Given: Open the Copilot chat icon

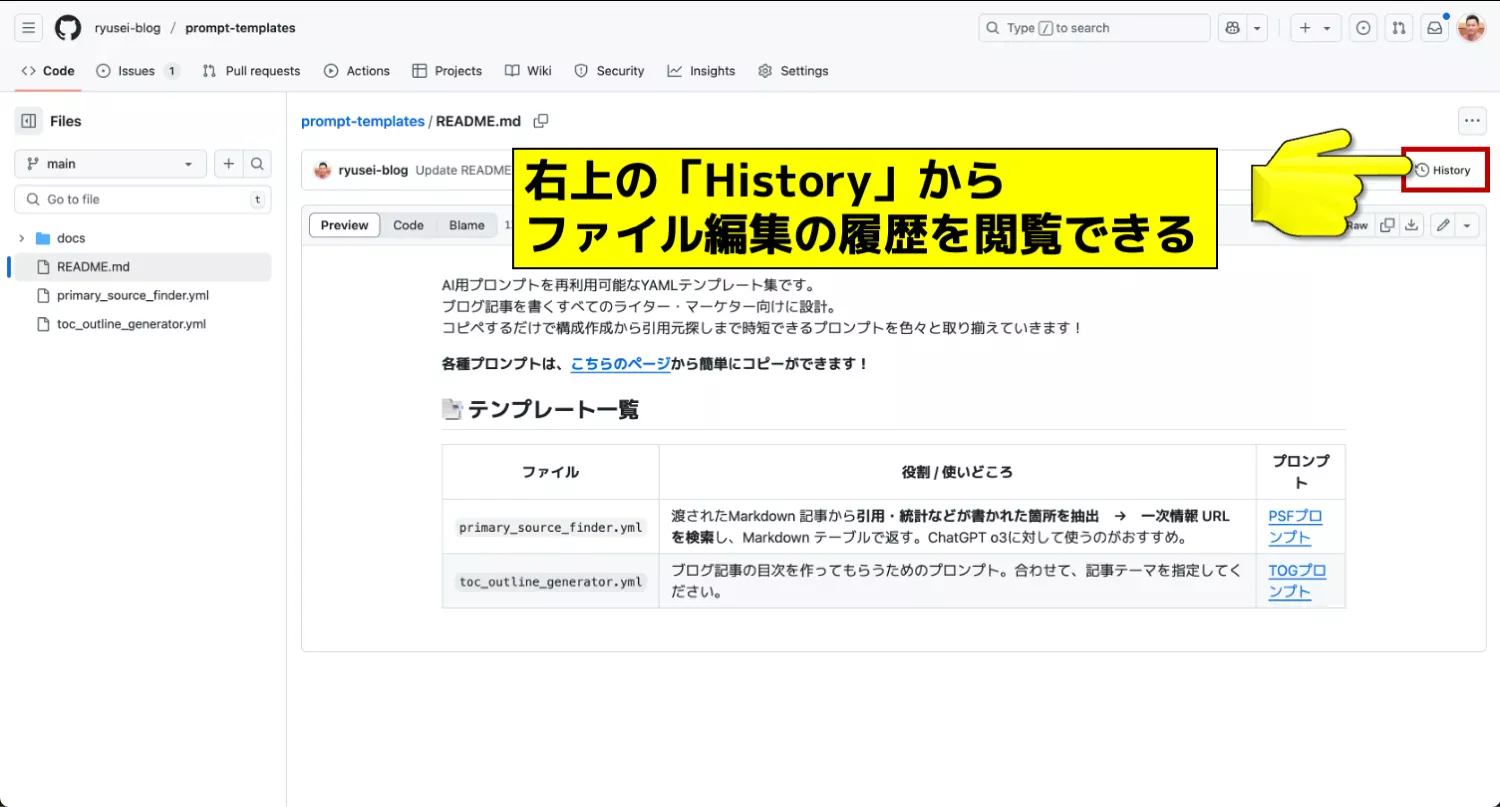Looking at the screenshot, I should [x=1231, y=28].
